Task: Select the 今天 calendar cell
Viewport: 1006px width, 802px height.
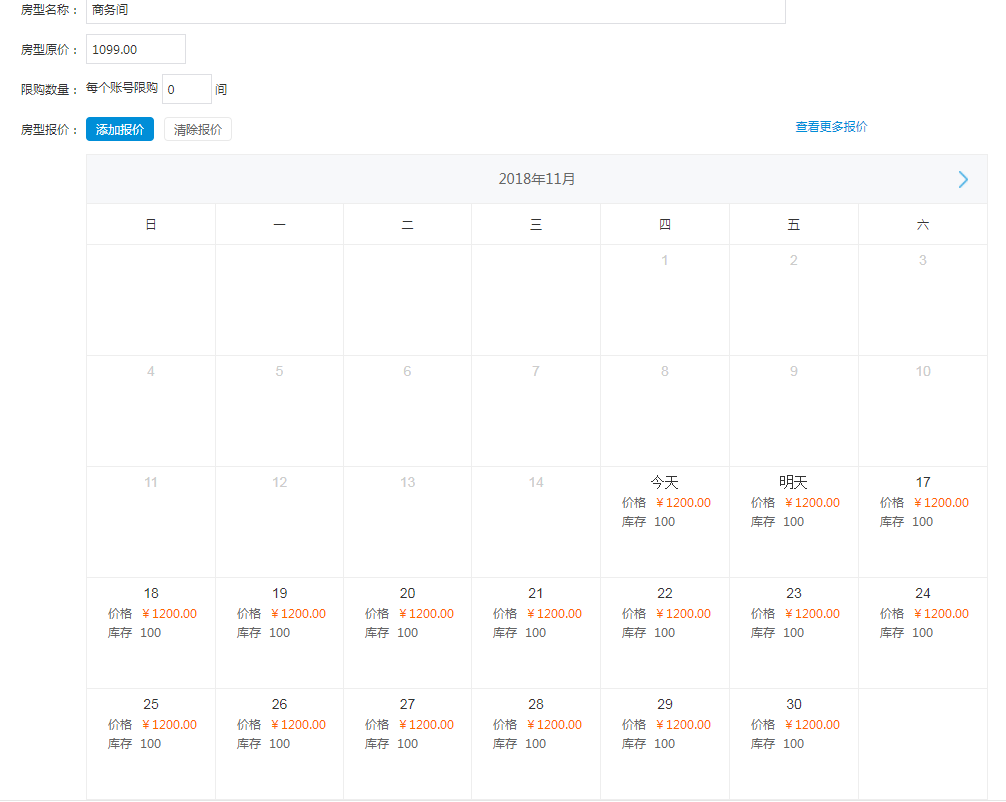Action: pyautogui.click(x=665, y=520)
